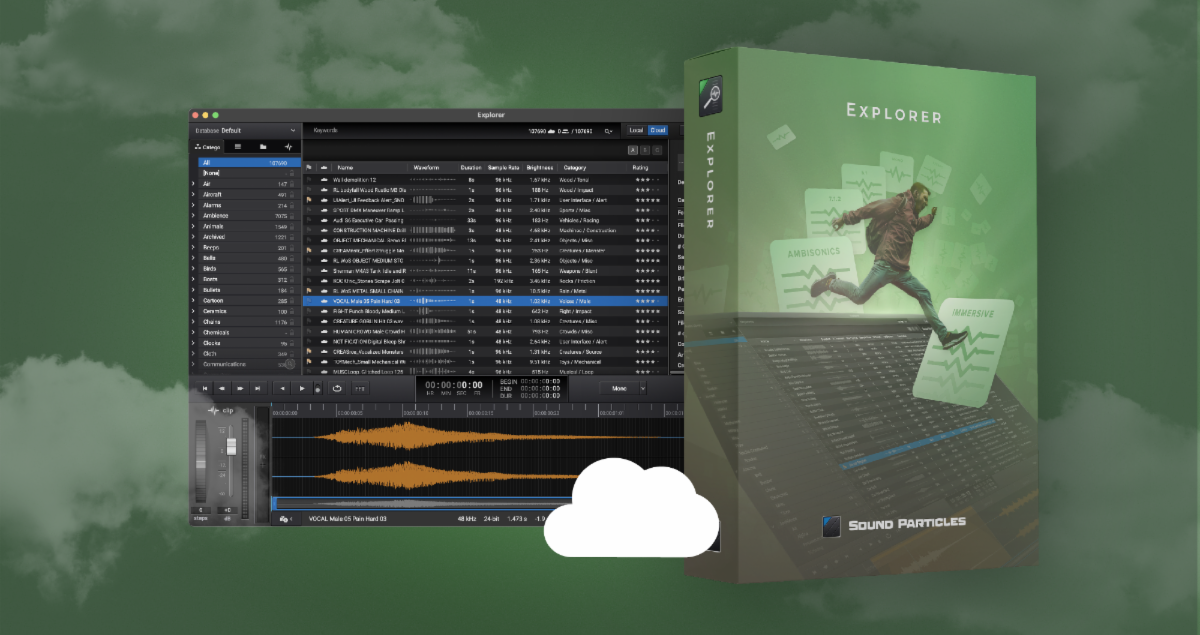Go to end transport button
The height and width of the screenshot is (635, 1200).
click(257, 388)
